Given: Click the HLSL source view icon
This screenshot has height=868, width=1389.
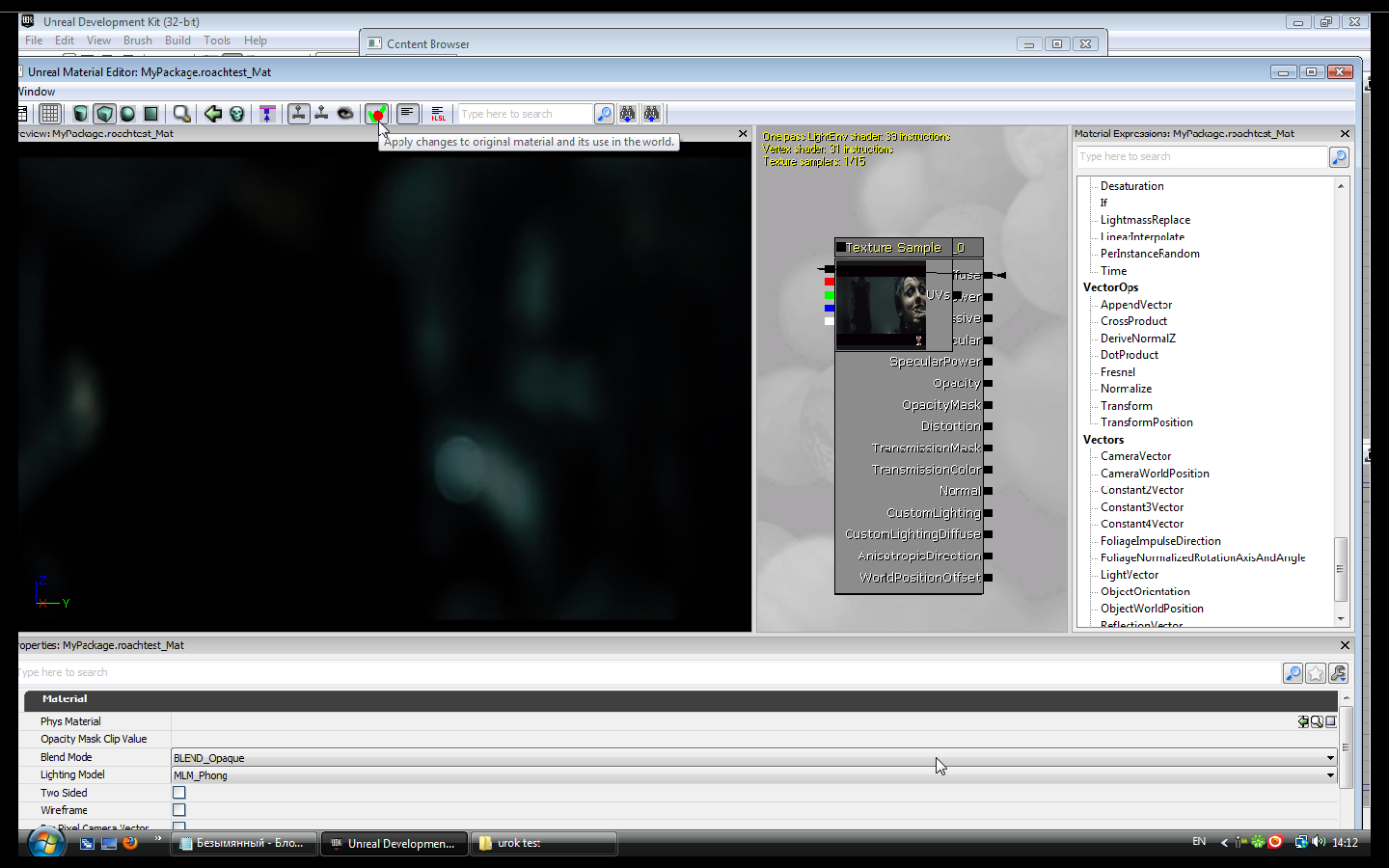Looking at the screenshot, I should pyautogui.click(x=438, y=114).
